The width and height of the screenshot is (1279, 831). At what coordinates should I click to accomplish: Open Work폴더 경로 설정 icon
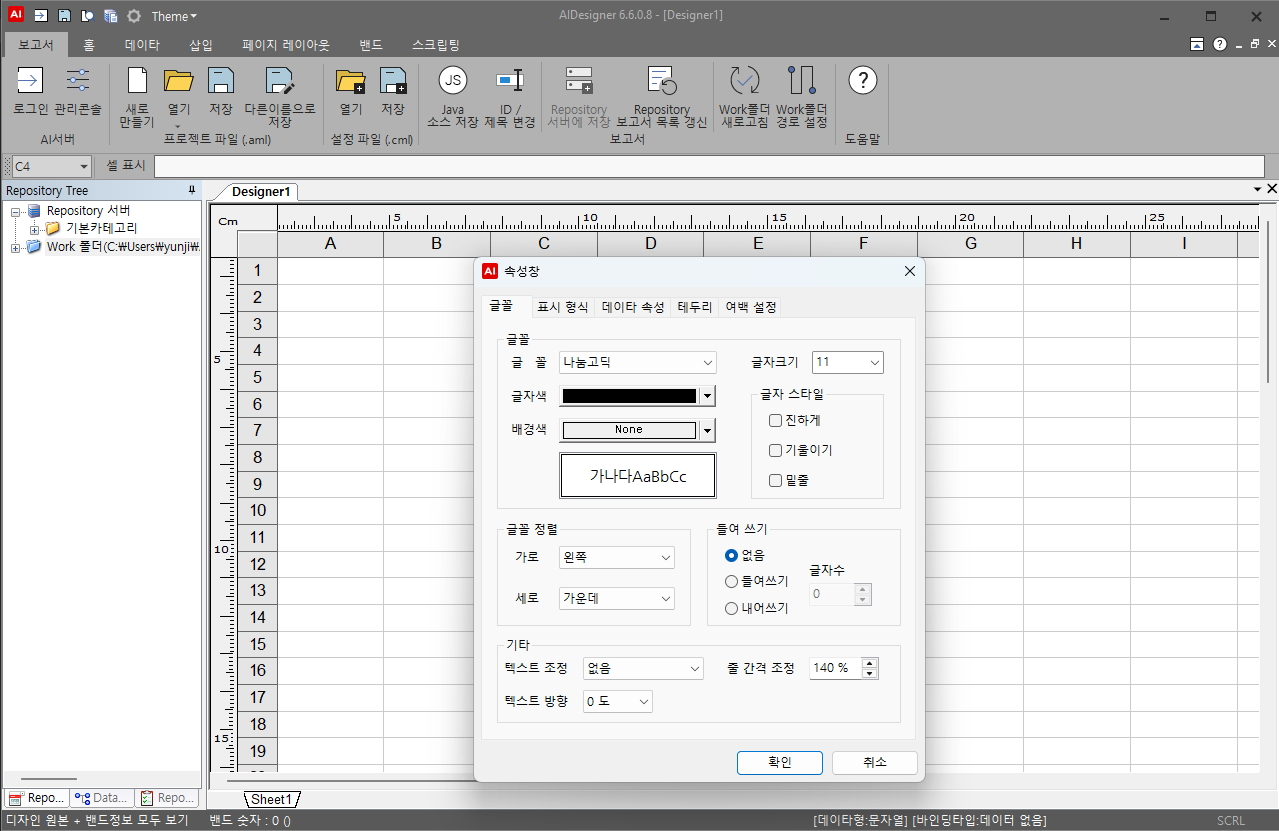tap(801, 82)
